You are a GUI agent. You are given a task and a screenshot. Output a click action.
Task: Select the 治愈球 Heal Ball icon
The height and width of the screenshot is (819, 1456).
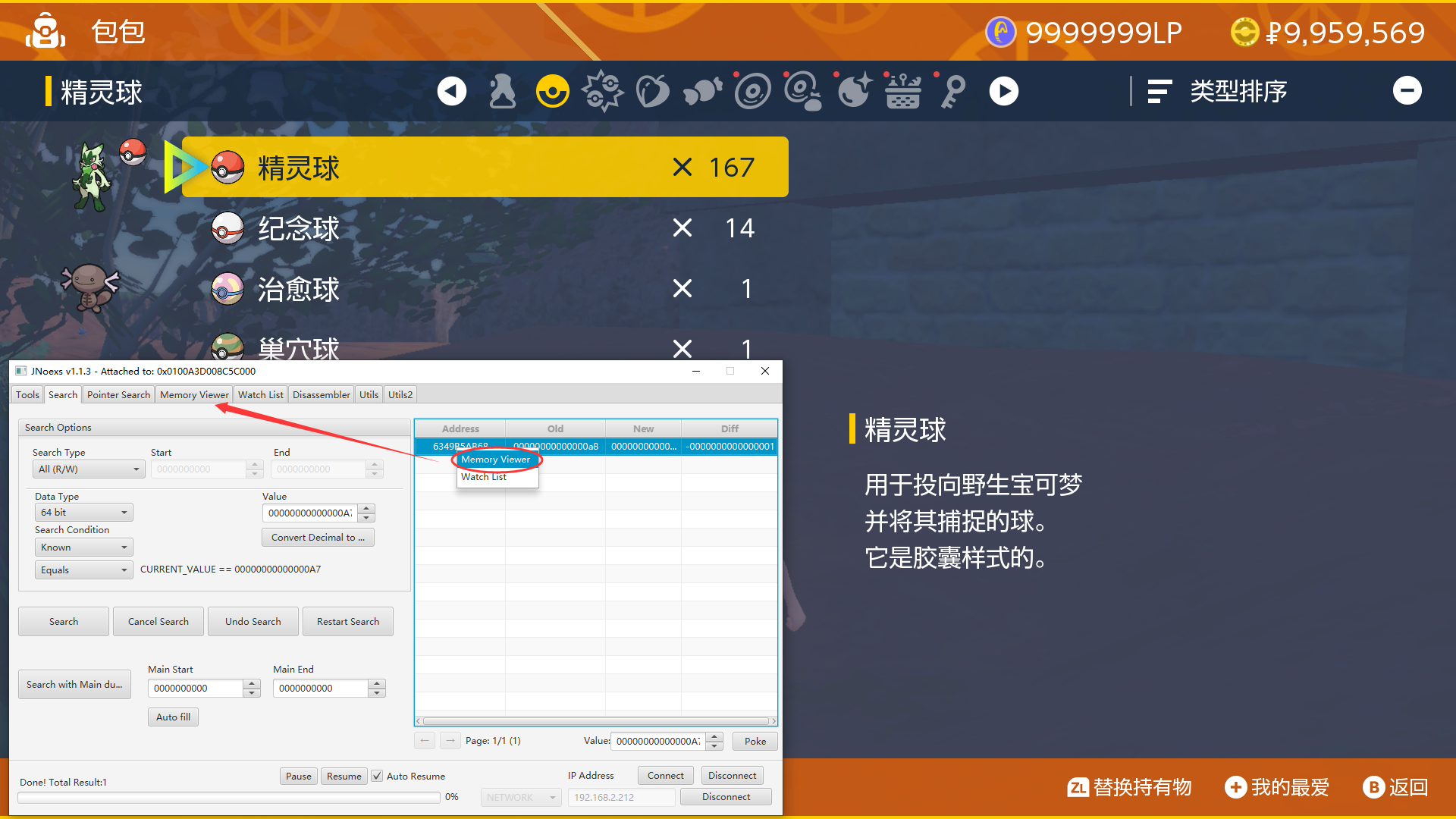[x=227, y=289]
